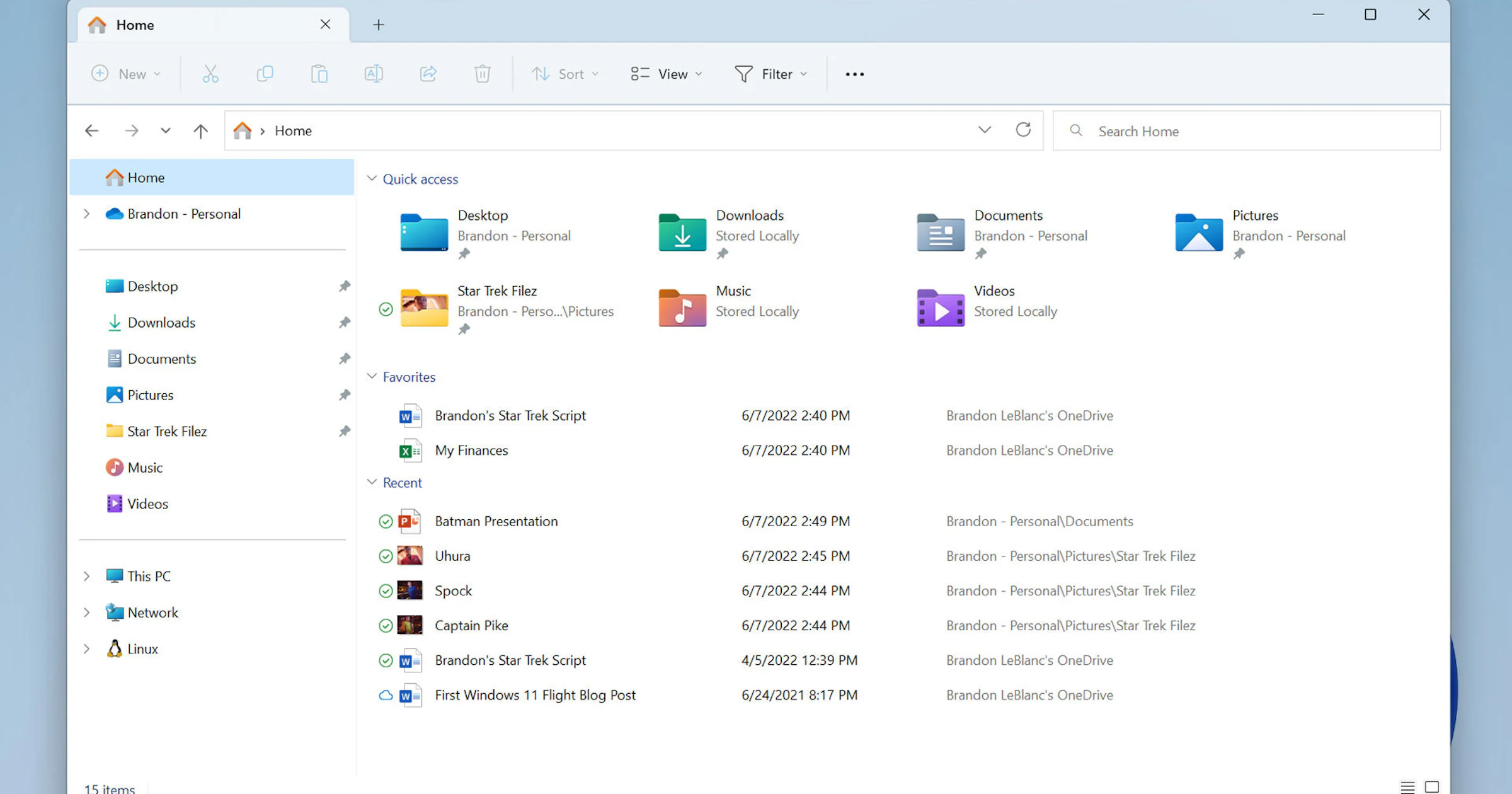Expand the Network tree node

point(87,613)
